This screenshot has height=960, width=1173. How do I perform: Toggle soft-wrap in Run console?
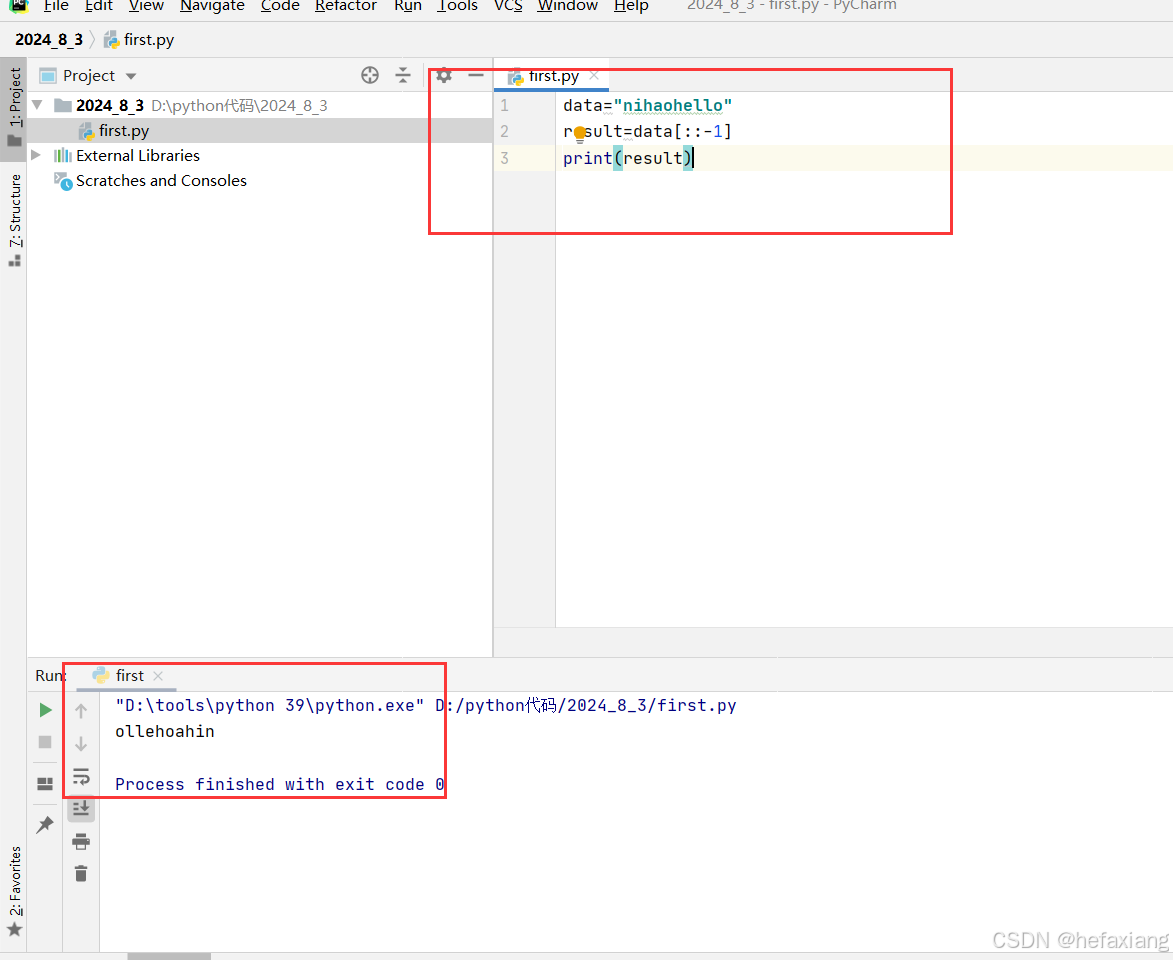coord(81,776)
